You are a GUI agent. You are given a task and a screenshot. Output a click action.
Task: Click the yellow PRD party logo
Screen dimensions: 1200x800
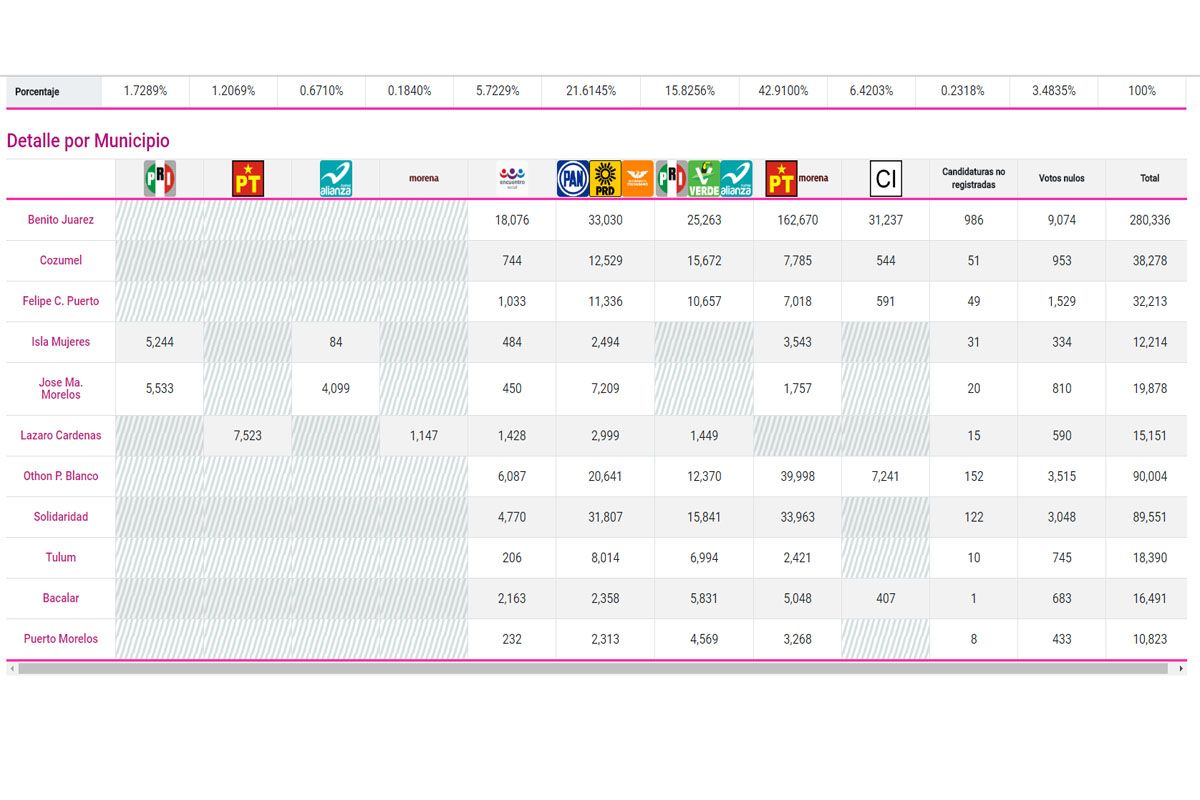[x=605, y=178]
